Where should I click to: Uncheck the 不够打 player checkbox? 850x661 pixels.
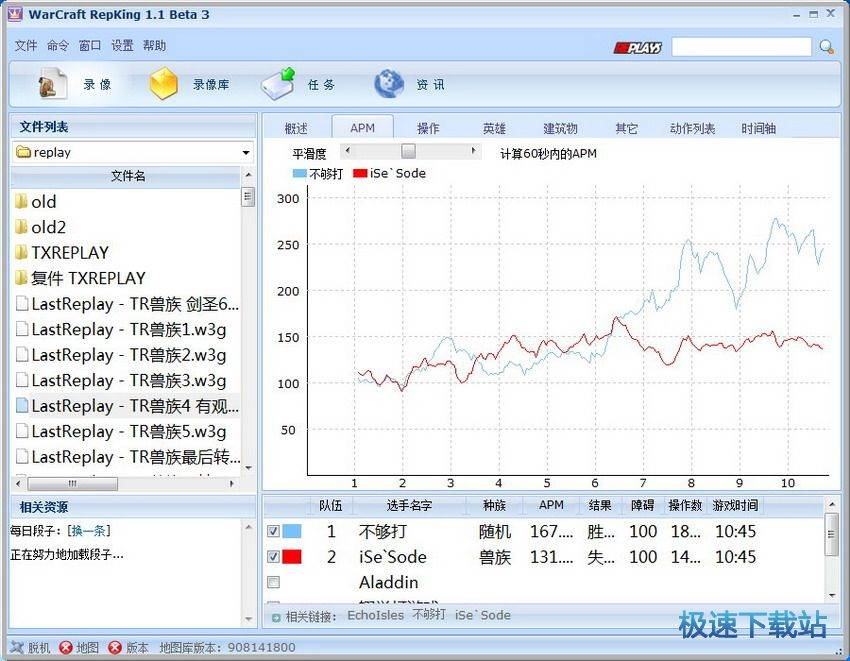click(x=273, y=532)
